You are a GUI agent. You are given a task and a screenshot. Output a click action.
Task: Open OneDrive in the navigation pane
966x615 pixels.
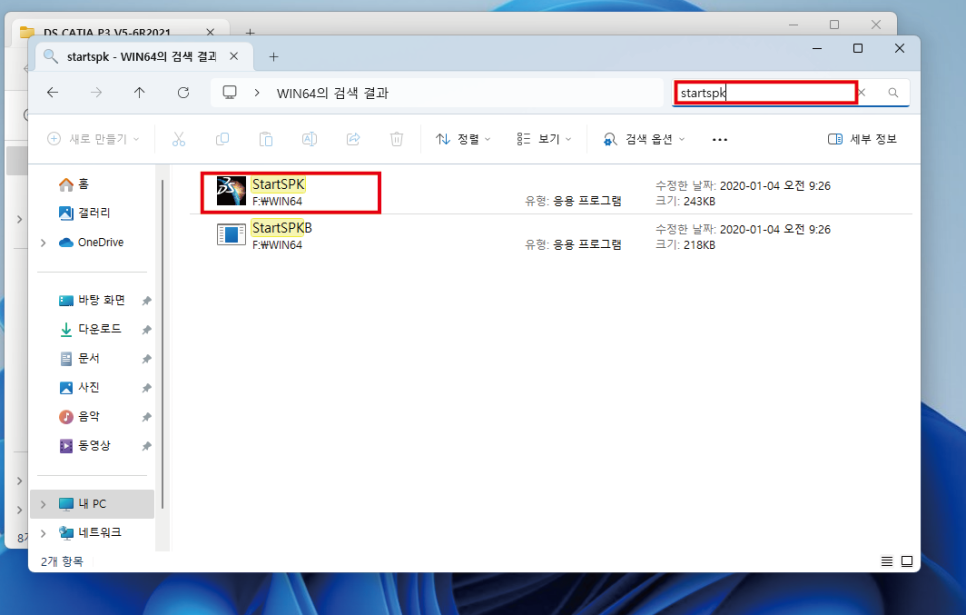coord(91,242)
